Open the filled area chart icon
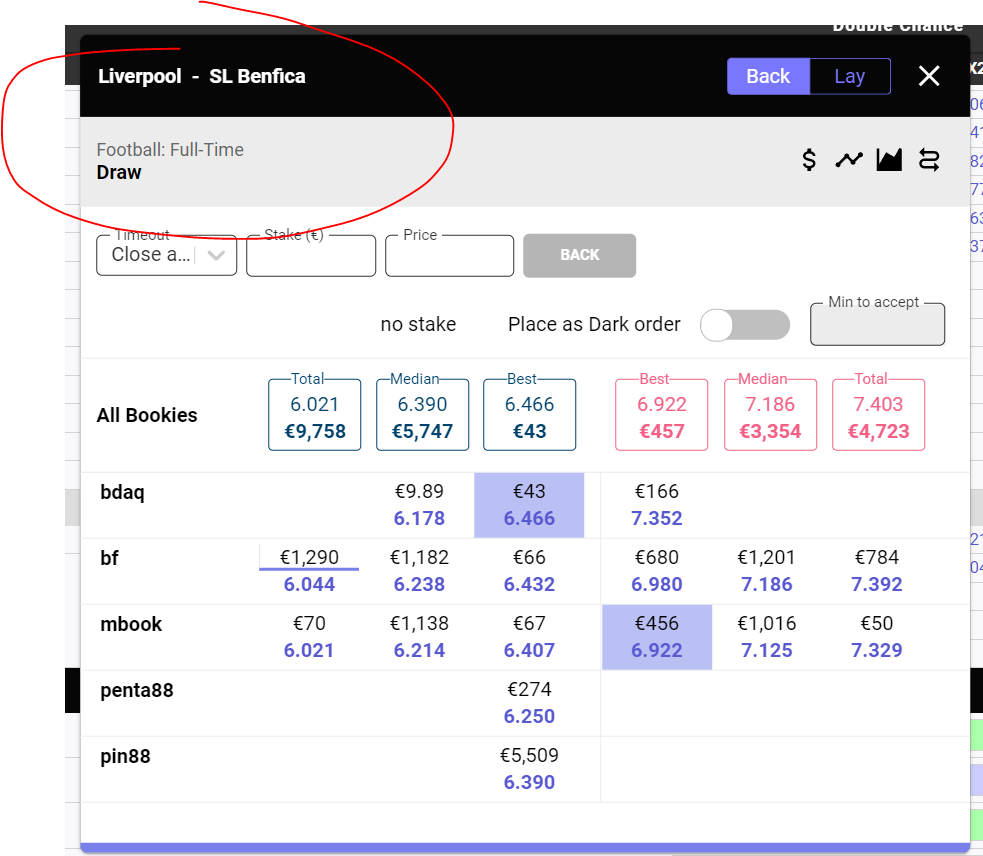 pyautogui.click(x=889, y=160)
